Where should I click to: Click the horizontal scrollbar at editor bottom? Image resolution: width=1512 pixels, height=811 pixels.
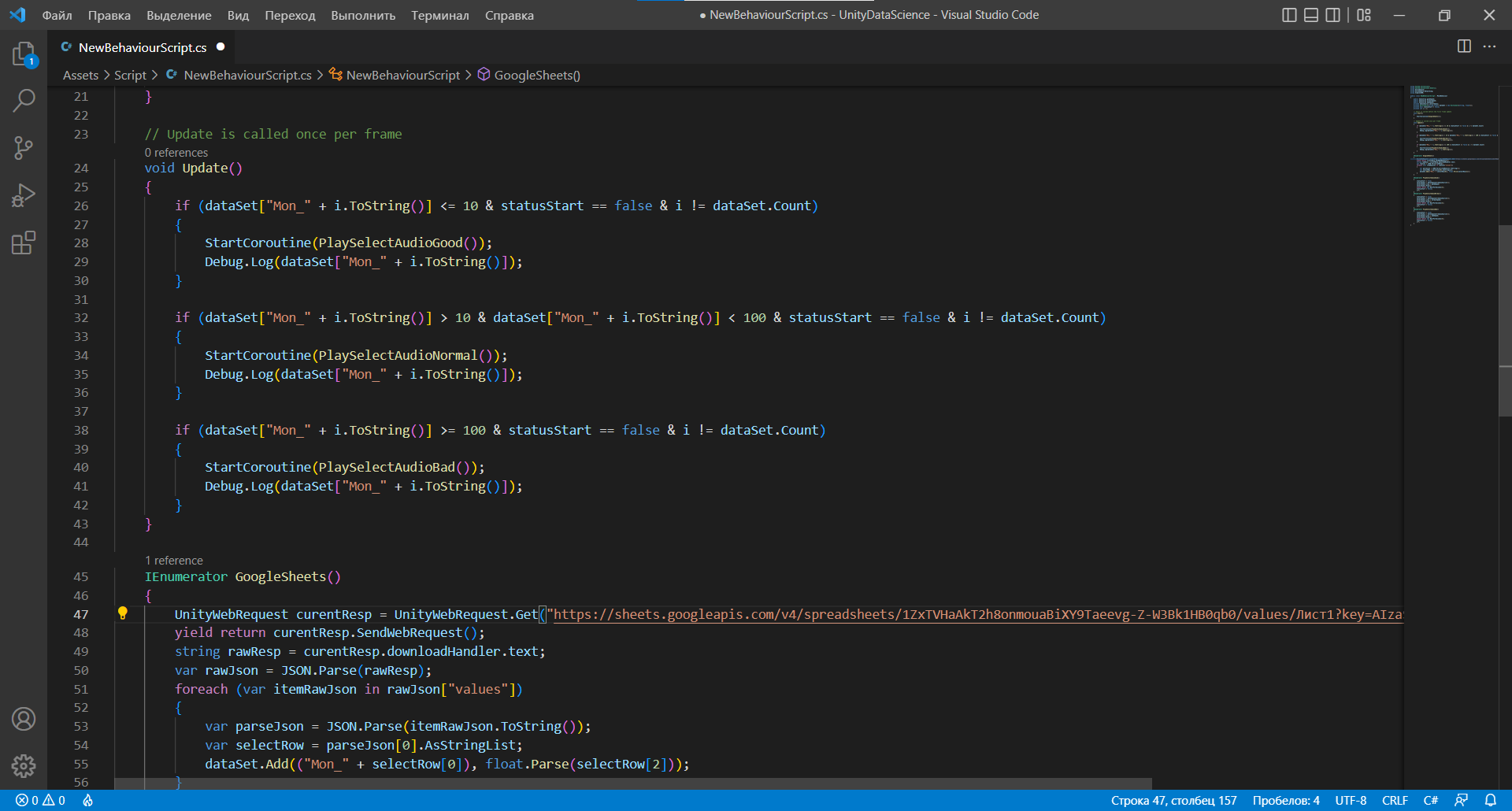(x=633, y=783)
